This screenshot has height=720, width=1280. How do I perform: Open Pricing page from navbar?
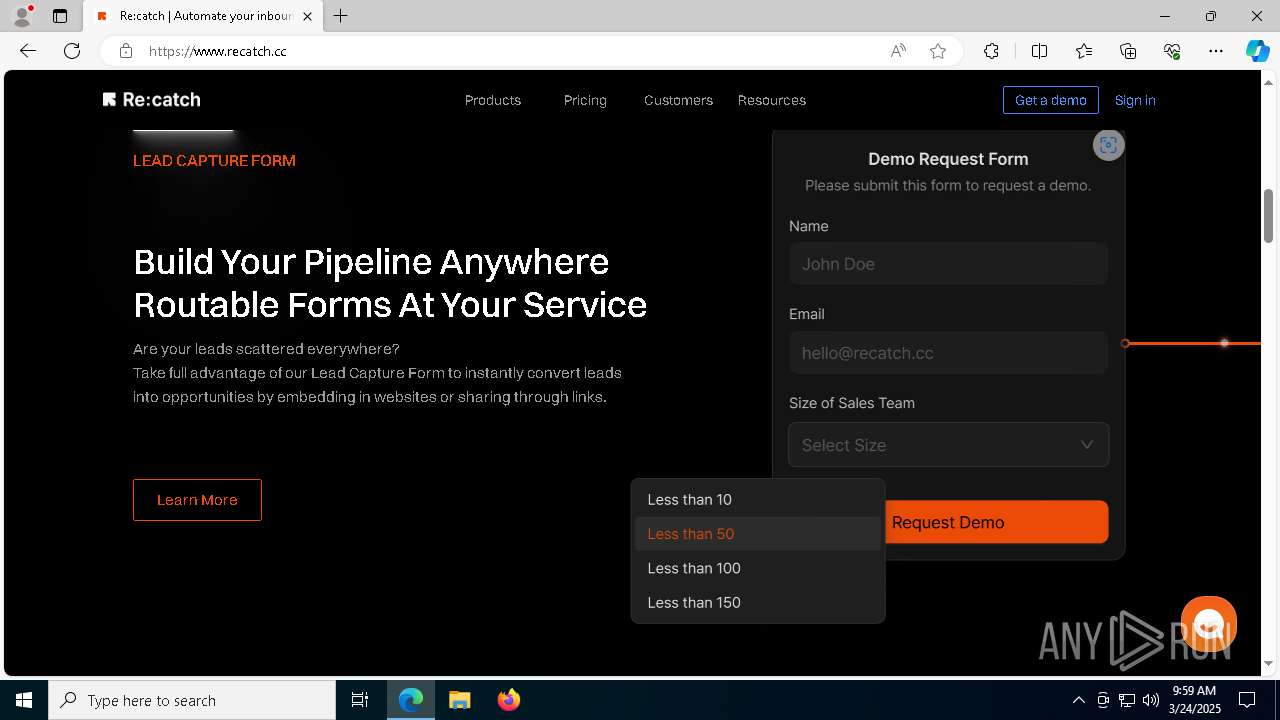[x=585, y=100]
